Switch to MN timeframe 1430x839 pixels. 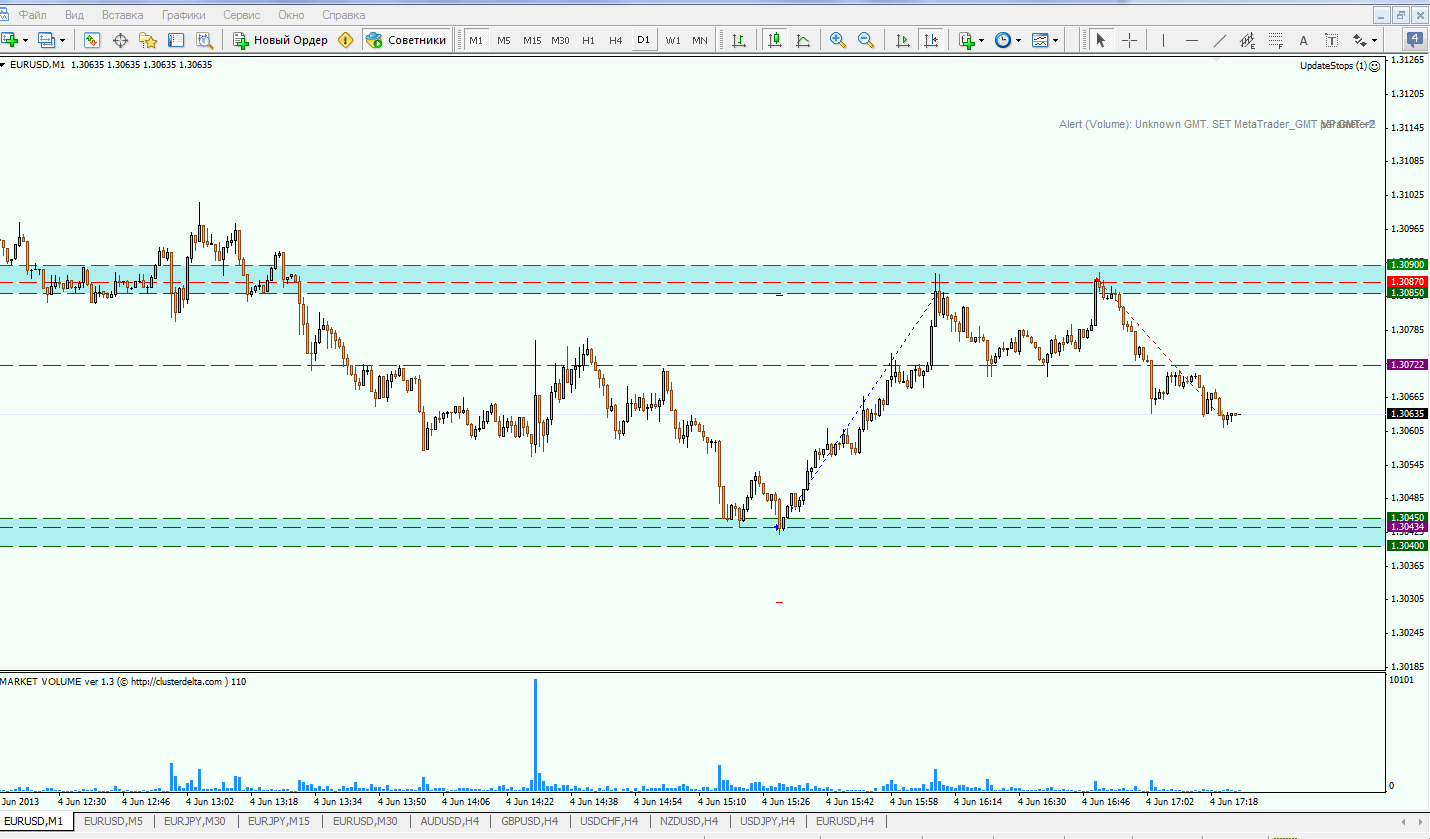[700, 40]
